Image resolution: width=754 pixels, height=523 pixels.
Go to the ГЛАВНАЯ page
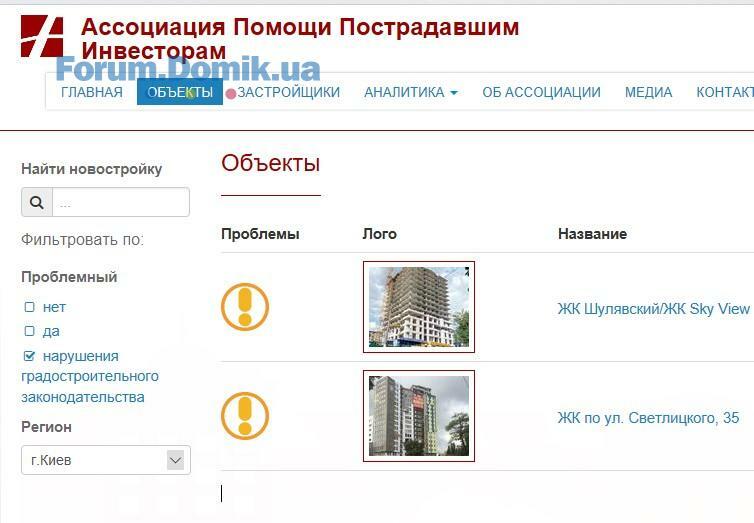[92, 92]
